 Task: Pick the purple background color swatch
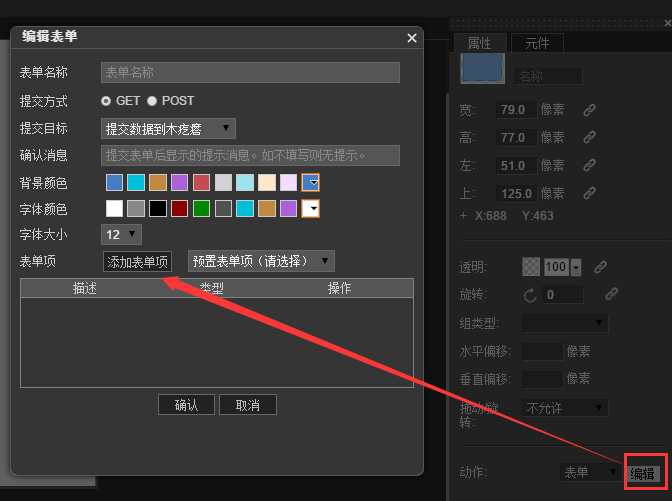click(x=180, y=183)
